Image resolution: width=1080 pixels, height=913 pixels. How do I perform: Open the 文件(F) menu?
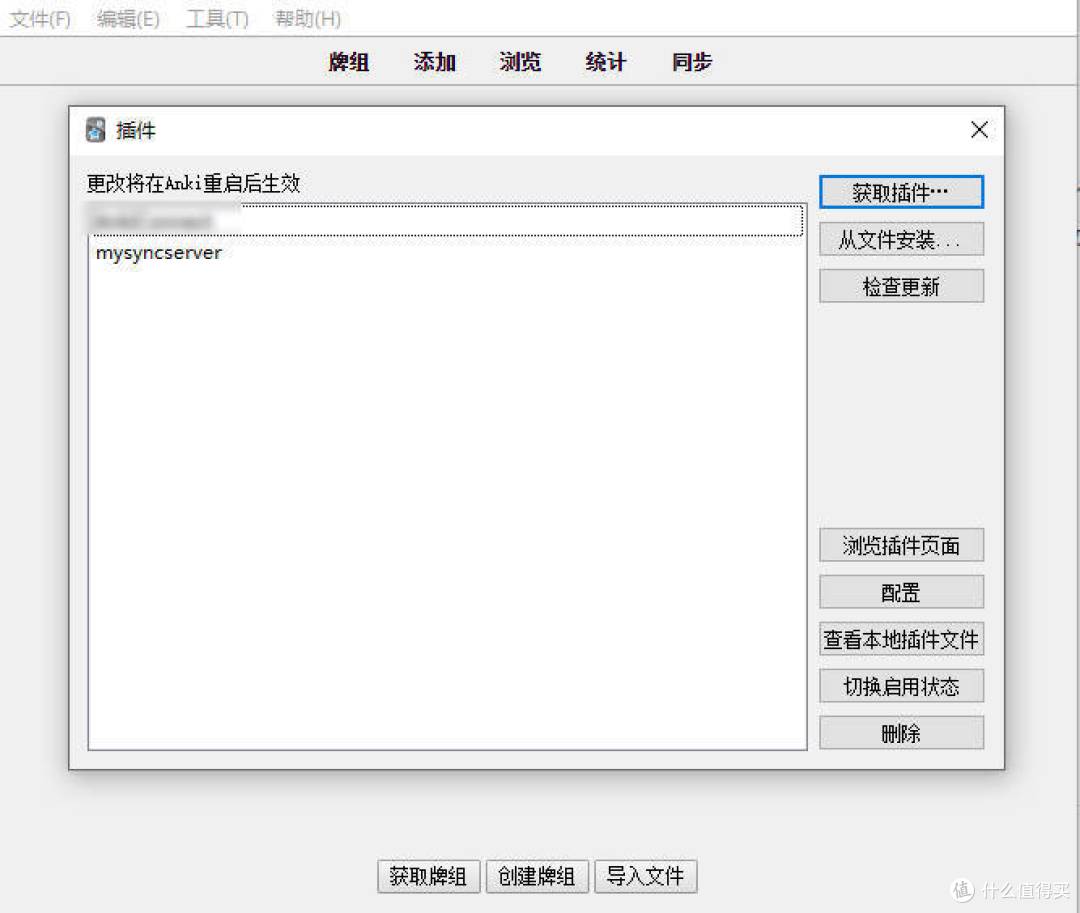click(x=39, y=18)
